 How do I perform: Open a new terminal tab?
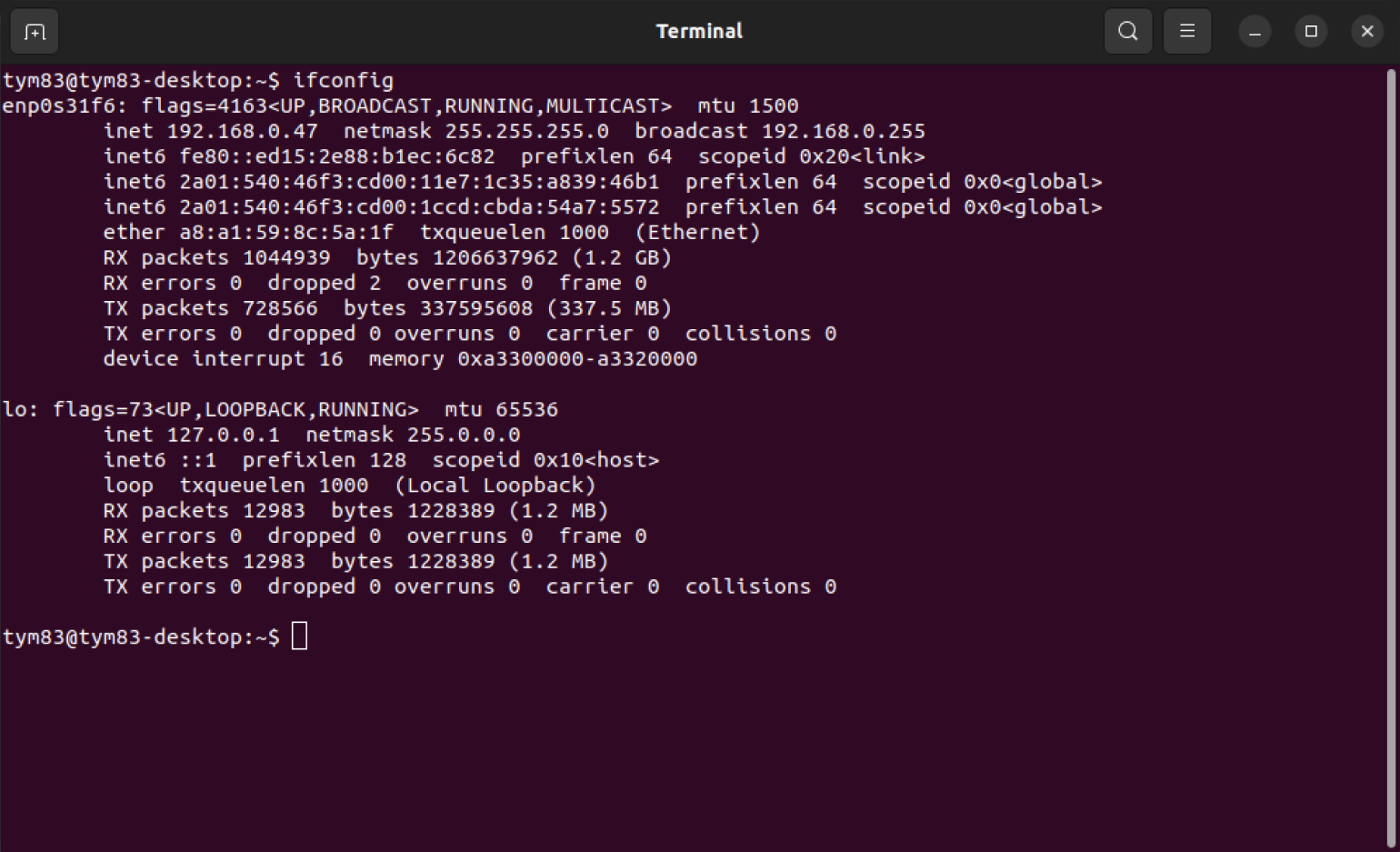(35, 32)
